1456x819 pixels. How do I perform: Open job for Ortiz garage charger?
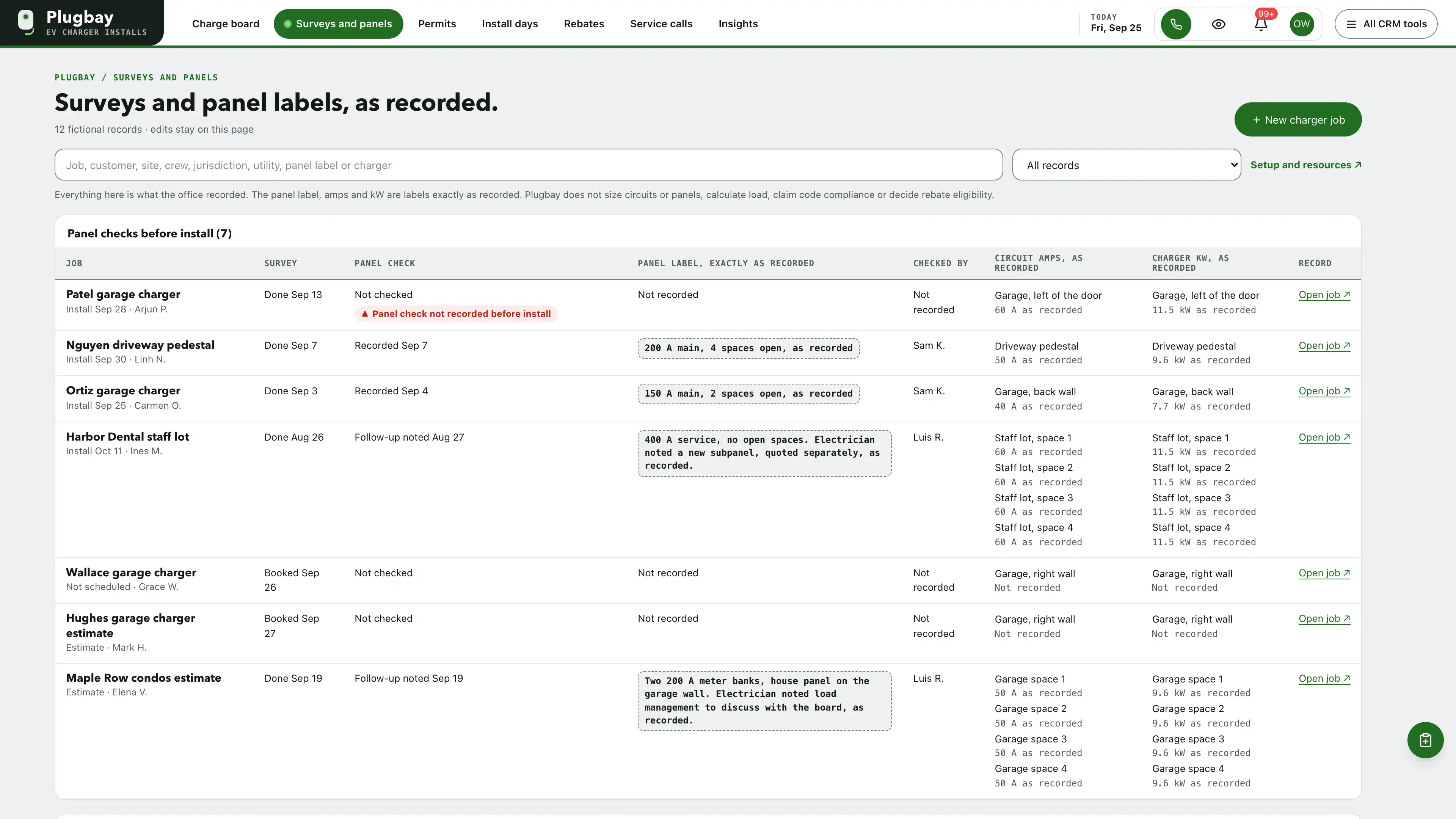tap(1324, 391)
